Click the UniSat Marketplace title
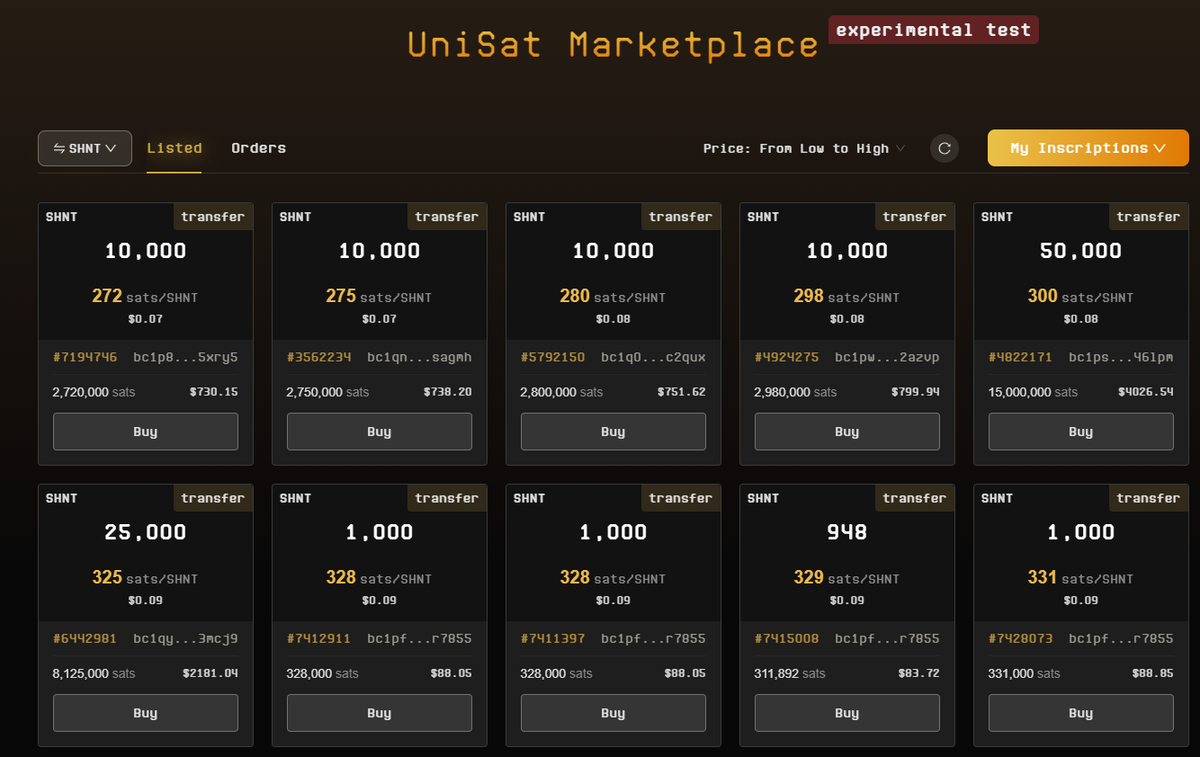 point(614,45)
